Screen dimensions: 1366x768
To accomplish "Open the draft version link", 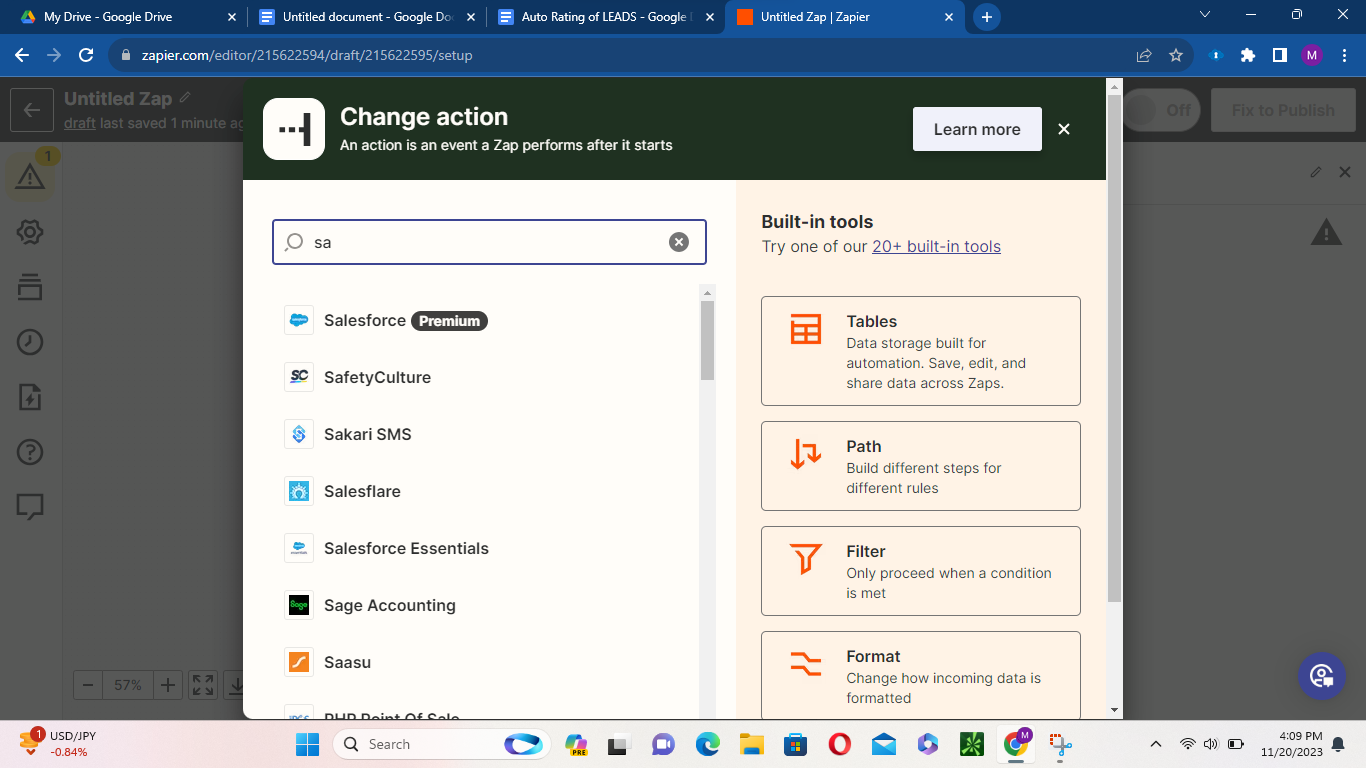I will click(x=80, y=123).
